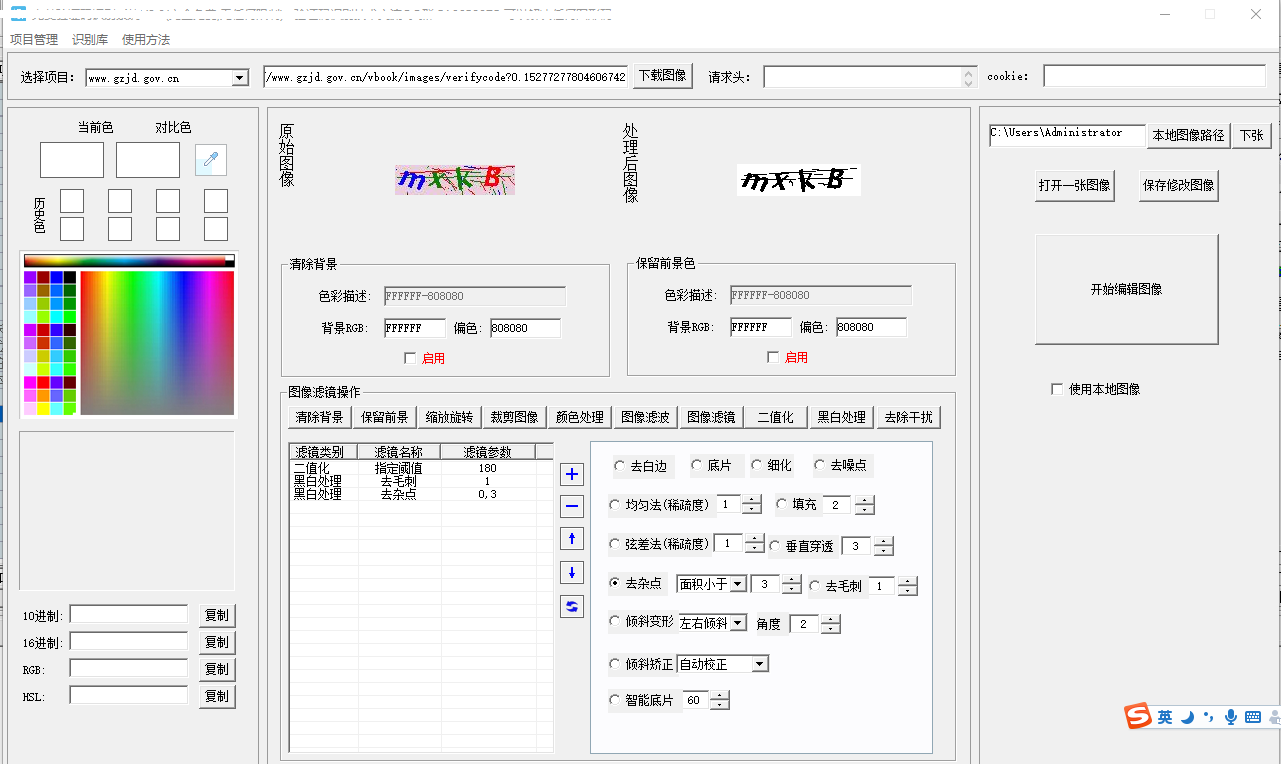Select the 去噪点 radio button
Viewport: 1281px width, 764px height.
(820, 466)
